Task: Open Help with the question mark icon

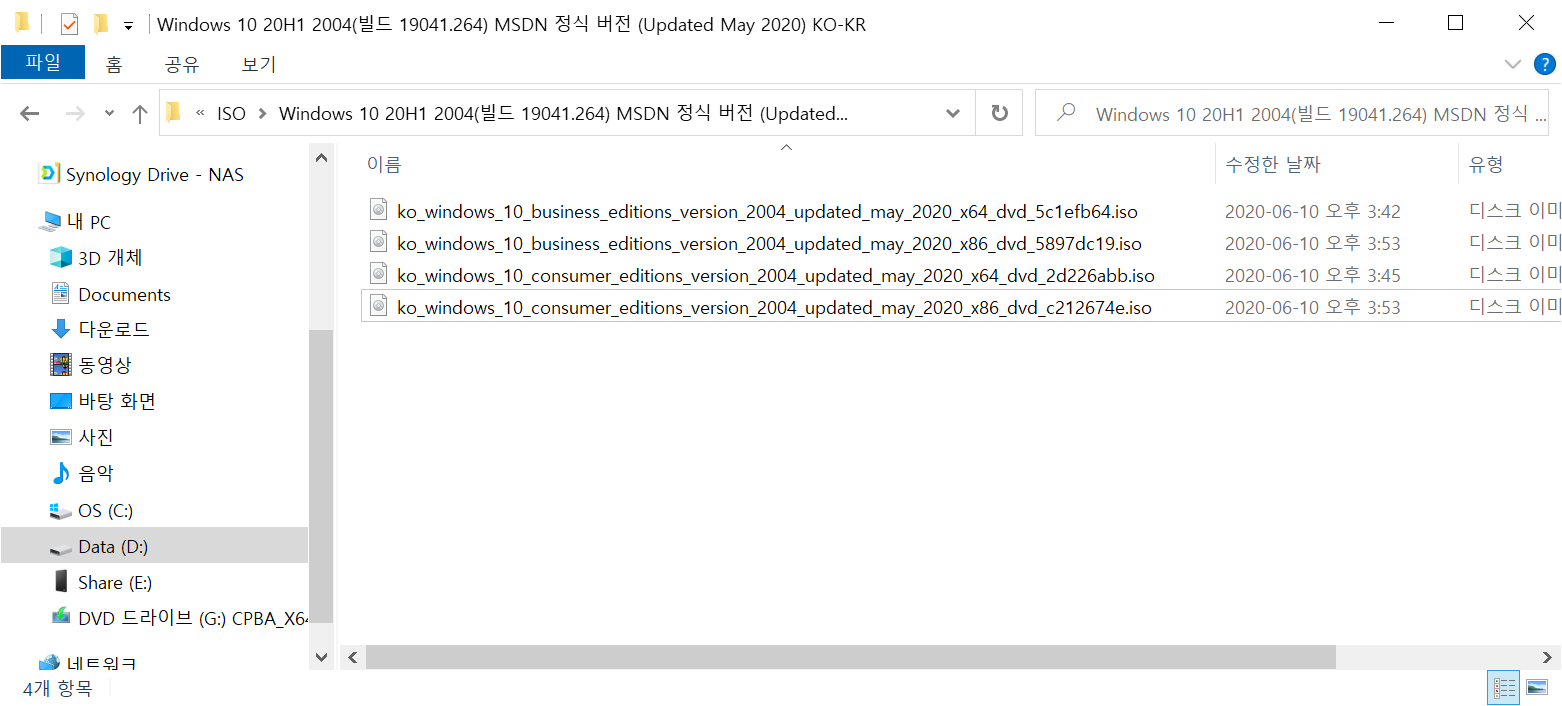Action: click(1544, 64)
